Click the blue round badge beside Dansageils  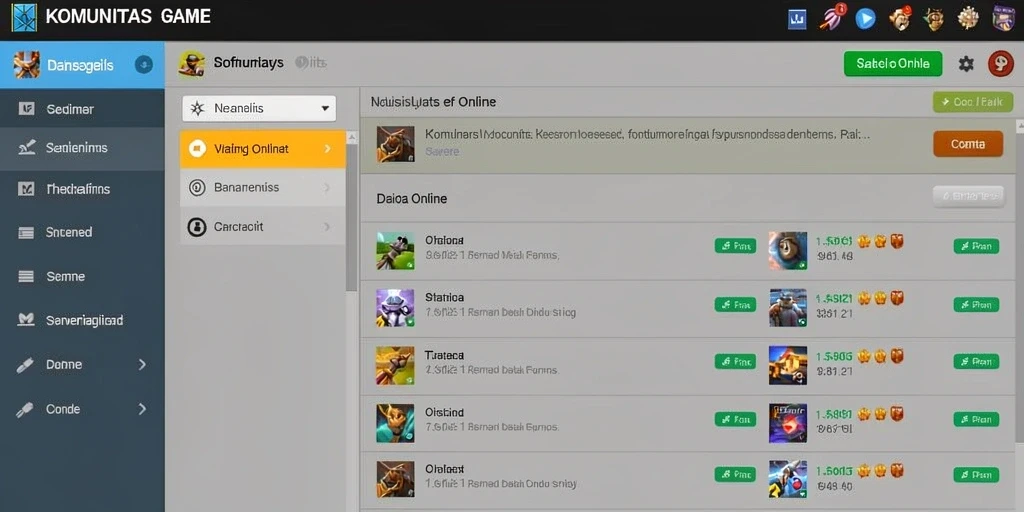pos(143,64)
